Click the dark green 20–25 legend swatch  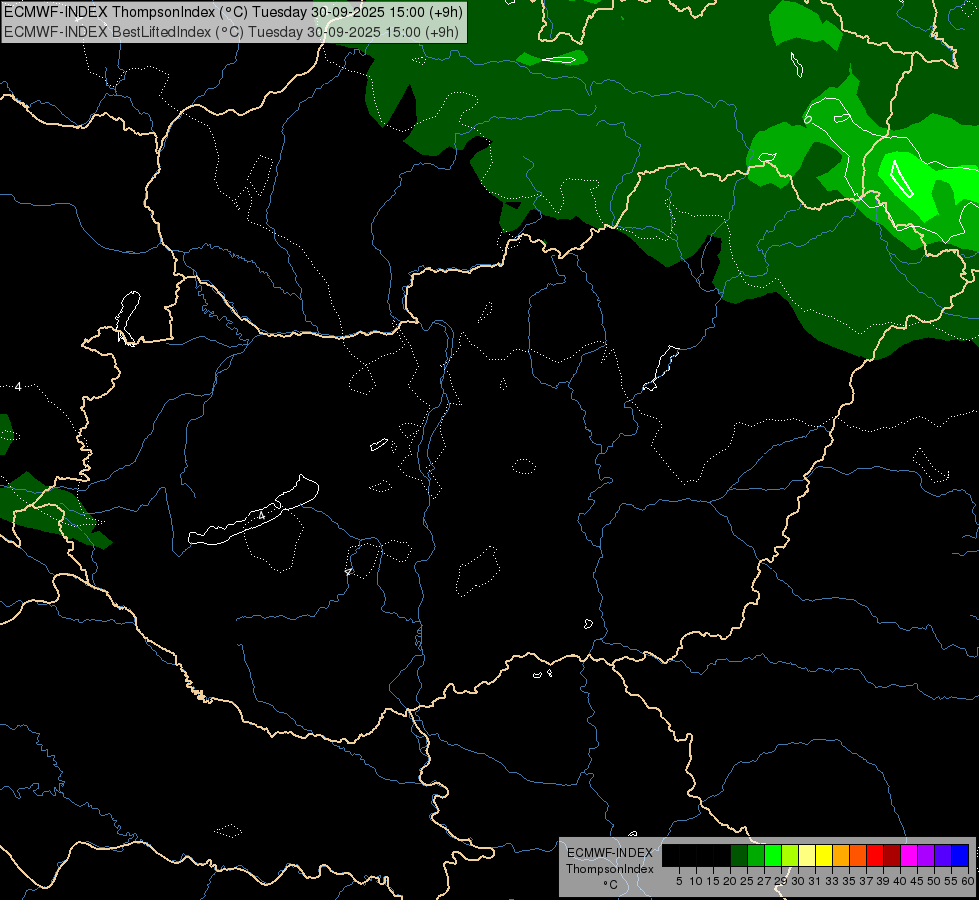pos(739,855)
